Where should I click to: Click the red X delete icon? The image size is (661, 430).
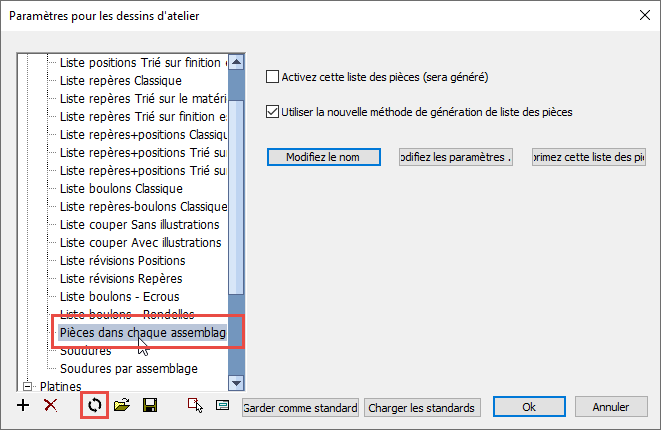tap(50, 406)
